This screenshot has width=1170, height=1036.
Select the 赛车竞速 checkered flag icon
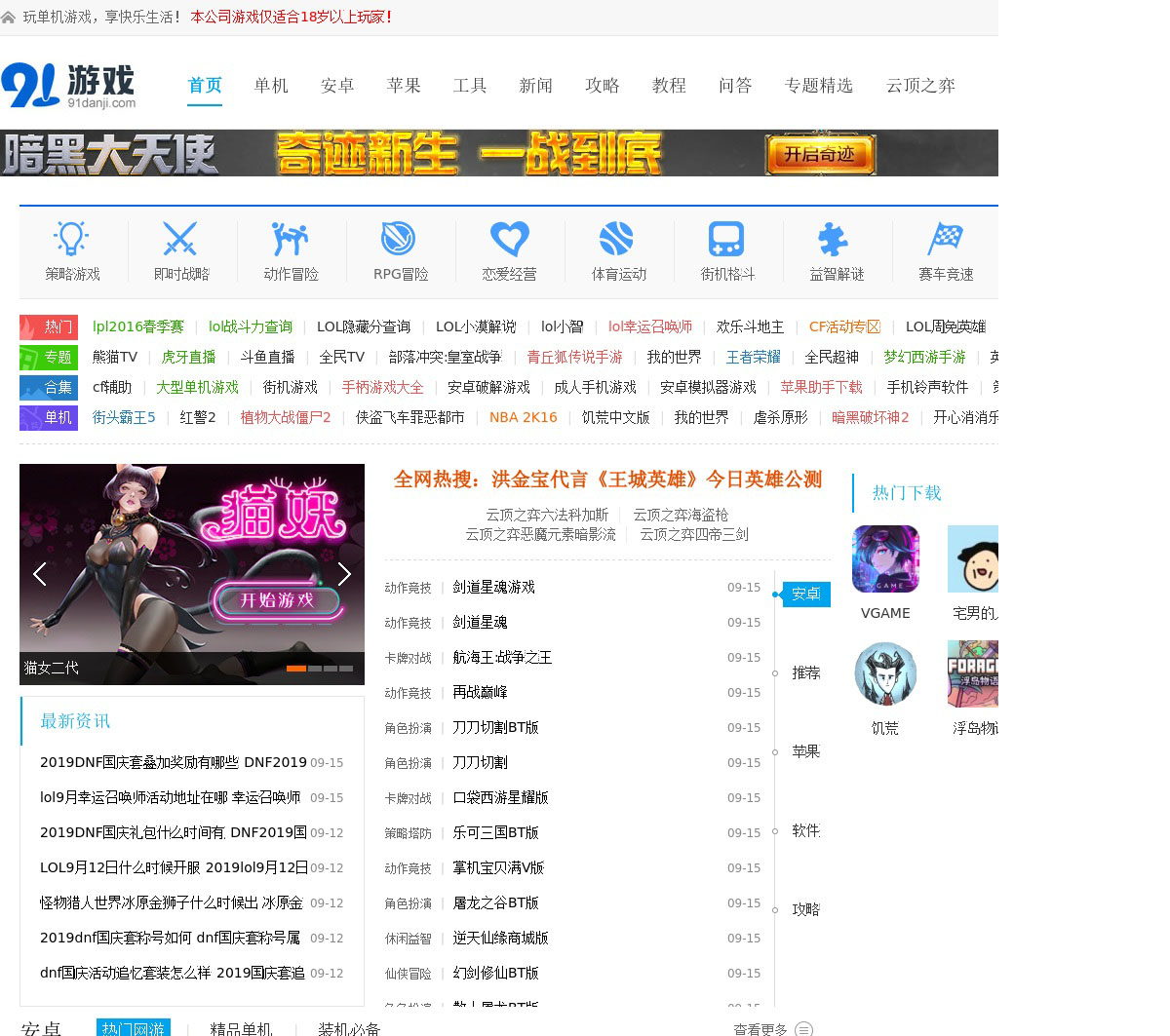click(x=946, y=238)
